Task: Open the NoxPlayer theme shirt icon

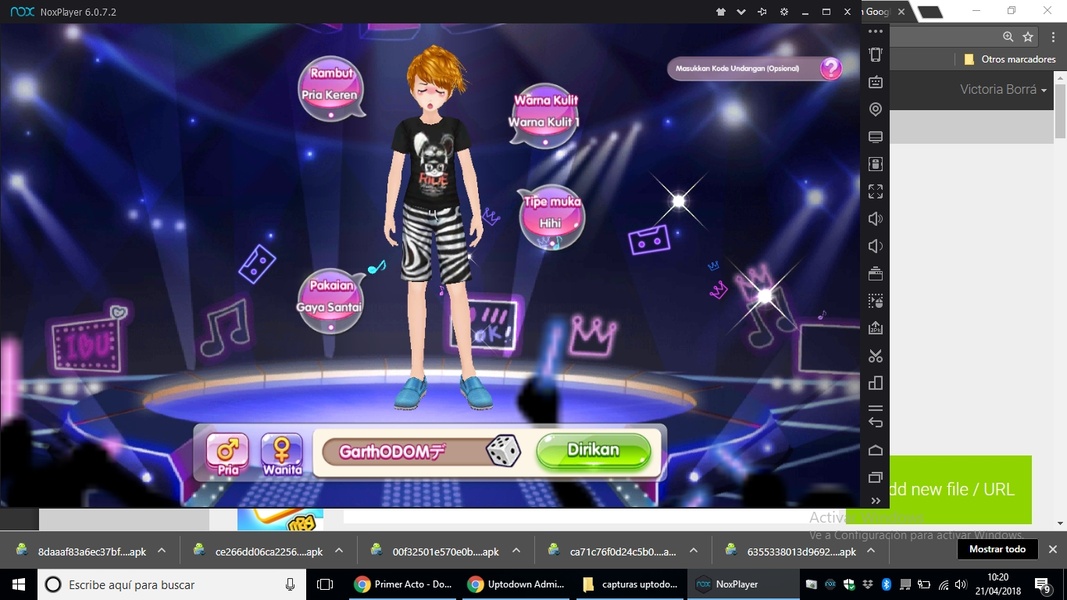Action: pos(721,12)
